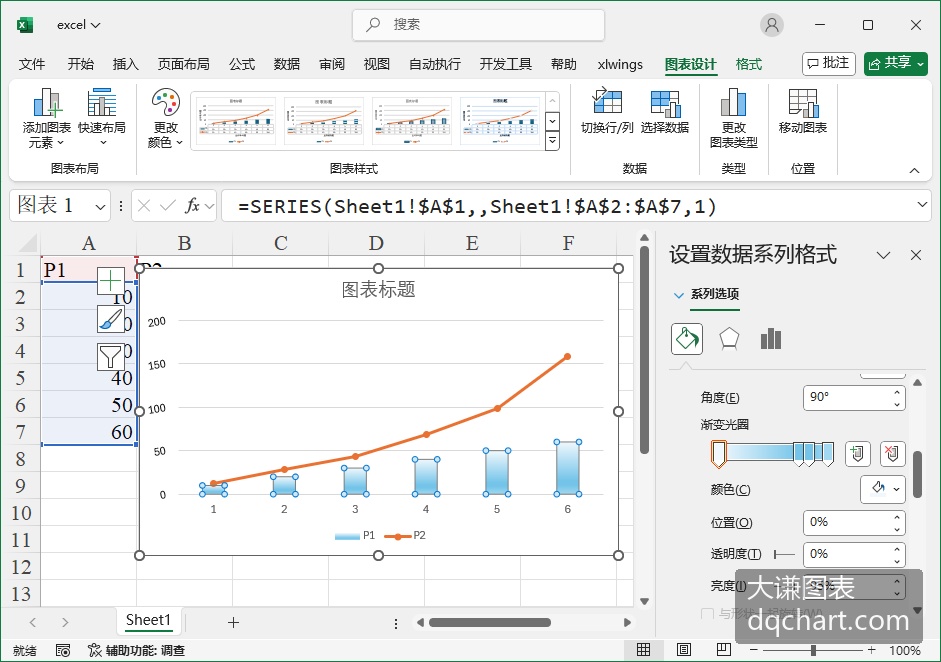Click the Insert Function fx icon
Screen dimensions: 941x662
pyautogui.click(x=192, y=206)
